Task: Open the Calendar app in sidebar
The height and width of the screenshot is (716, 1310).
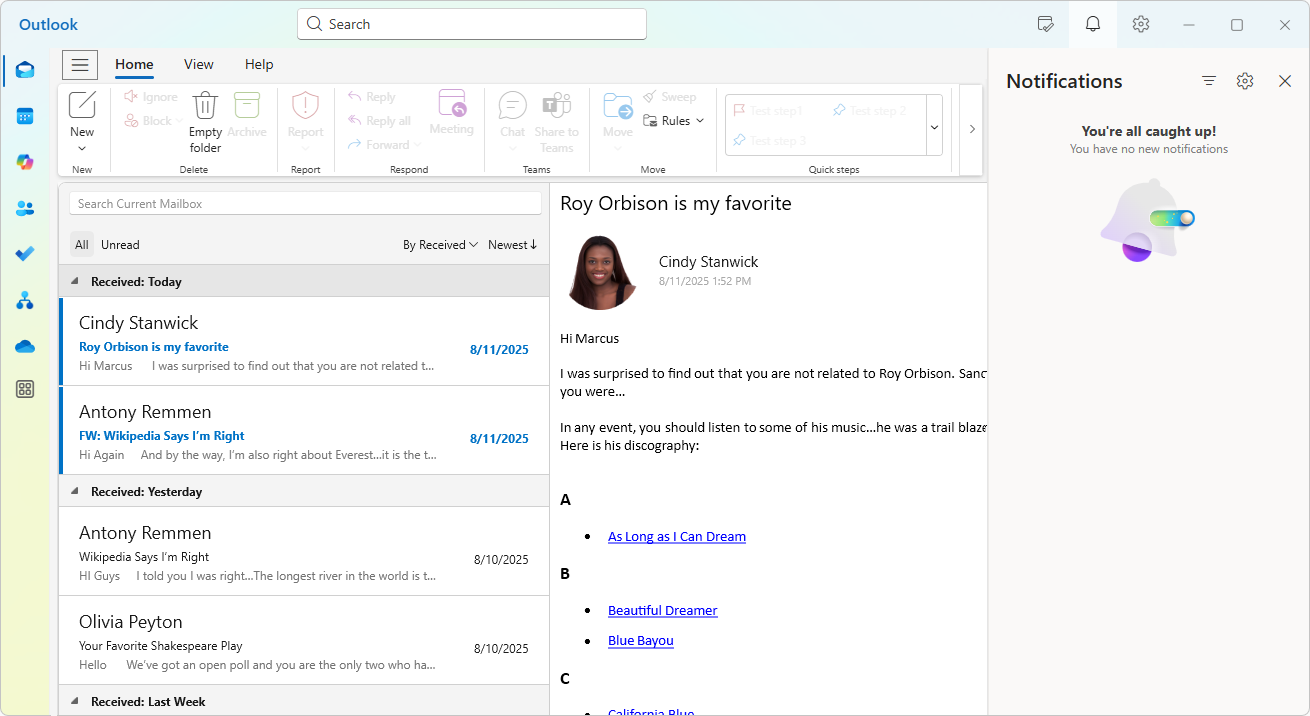Action: 25,116
